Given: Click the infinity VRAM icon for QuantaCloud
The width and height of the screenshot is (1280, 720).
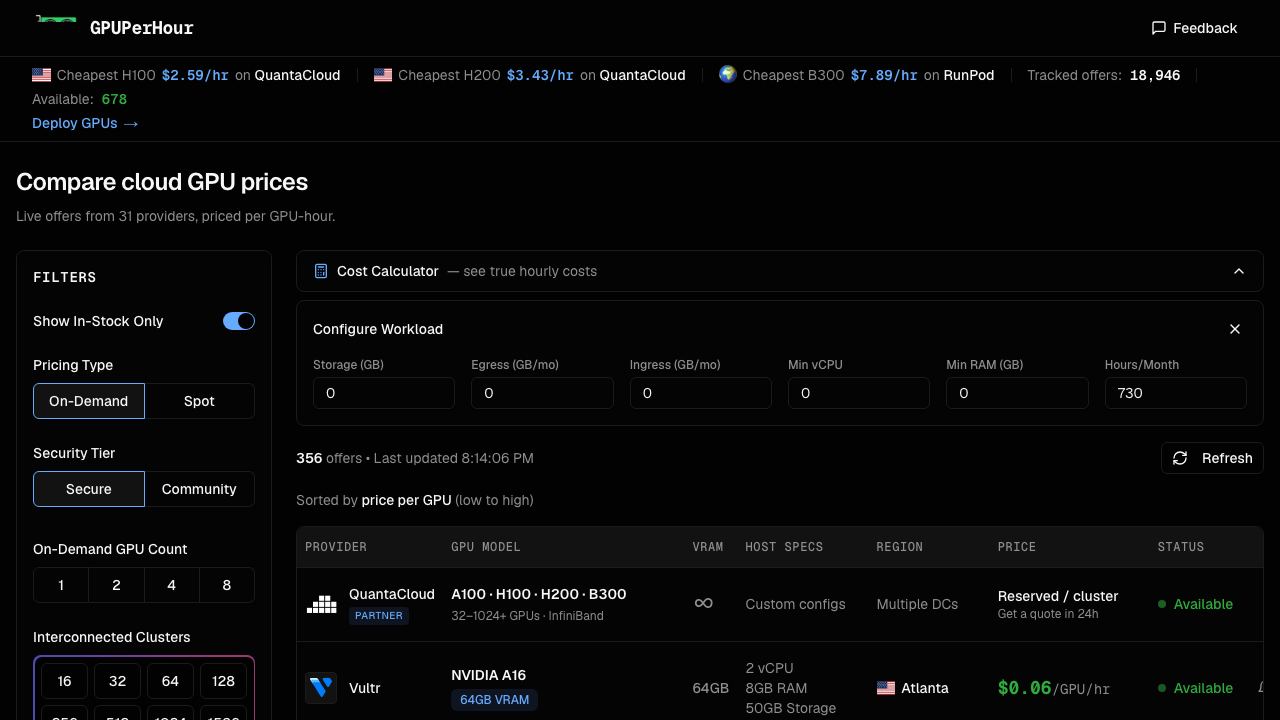Looking at the screenshot, I should click(704, 603).
